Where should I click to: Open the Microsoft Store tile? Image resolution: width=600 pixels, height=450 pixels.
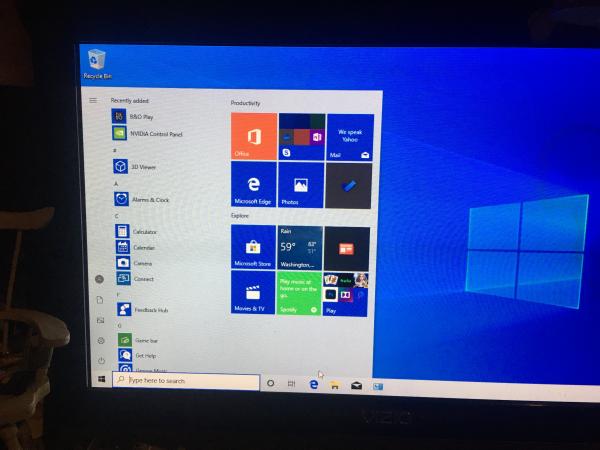coord(253,247)
